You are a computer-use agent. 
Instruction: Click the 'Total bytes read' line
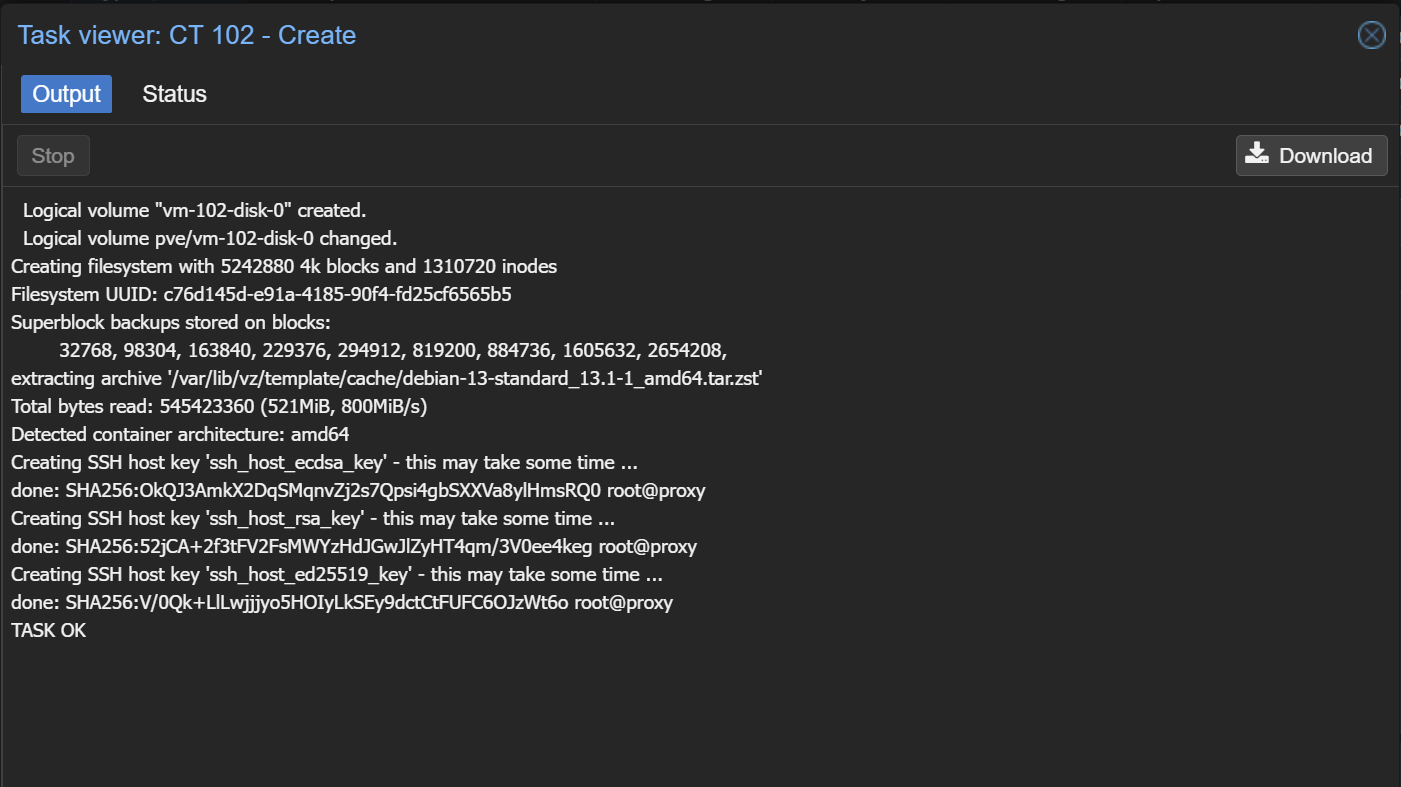pos(219,407)
